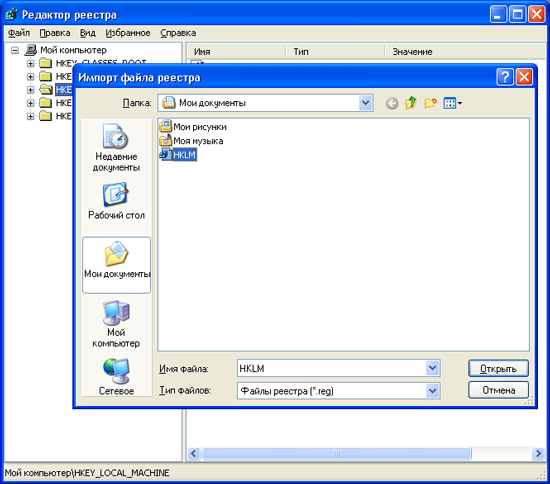
Task: Select the HKLM registry file
Action: click(x=178, y=155)
